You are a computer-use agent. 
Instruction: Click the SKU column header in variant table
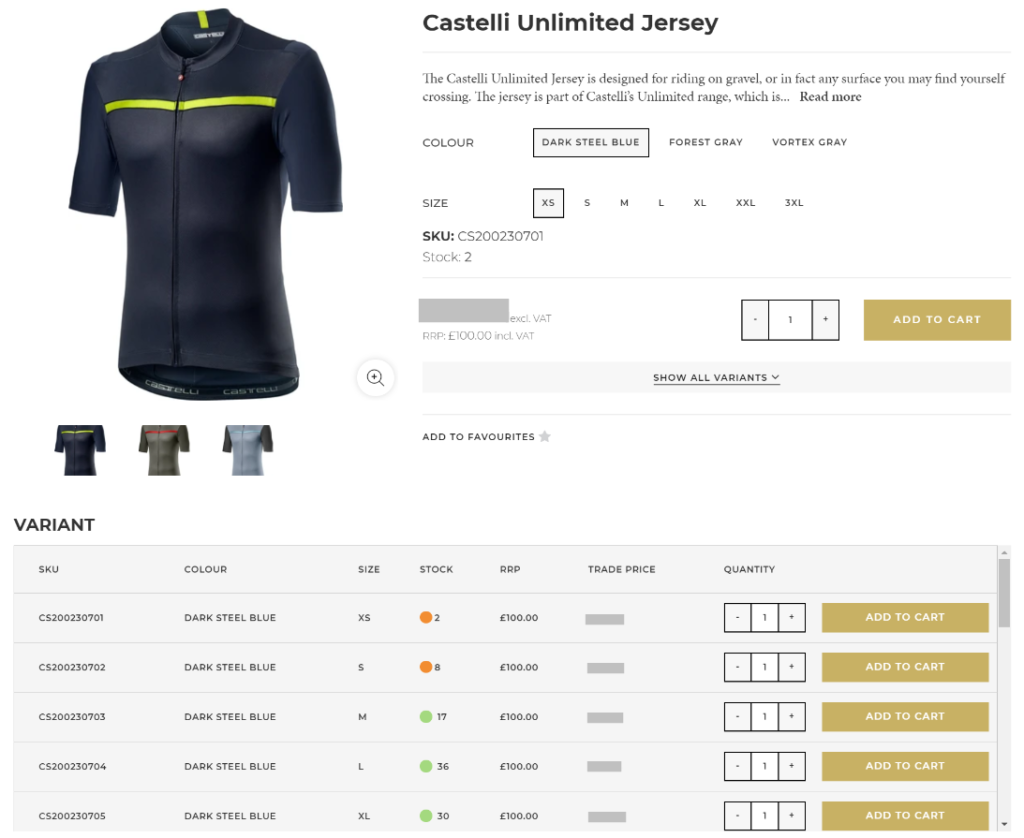(48, 570)
